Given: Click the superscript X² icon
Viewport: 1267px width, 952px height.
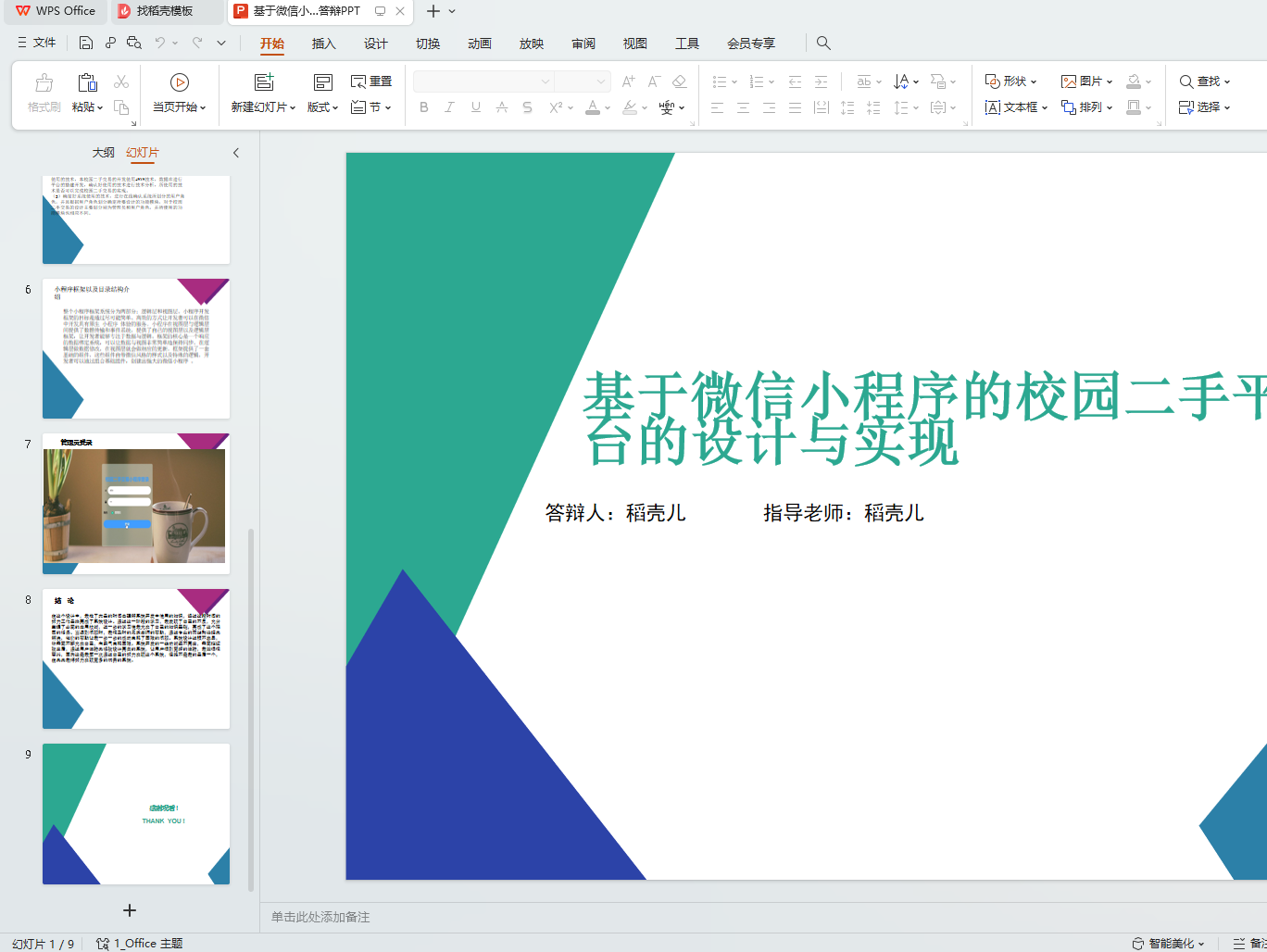Looking at the screenshot, I should pyautogui.click(x=556, y=107).
